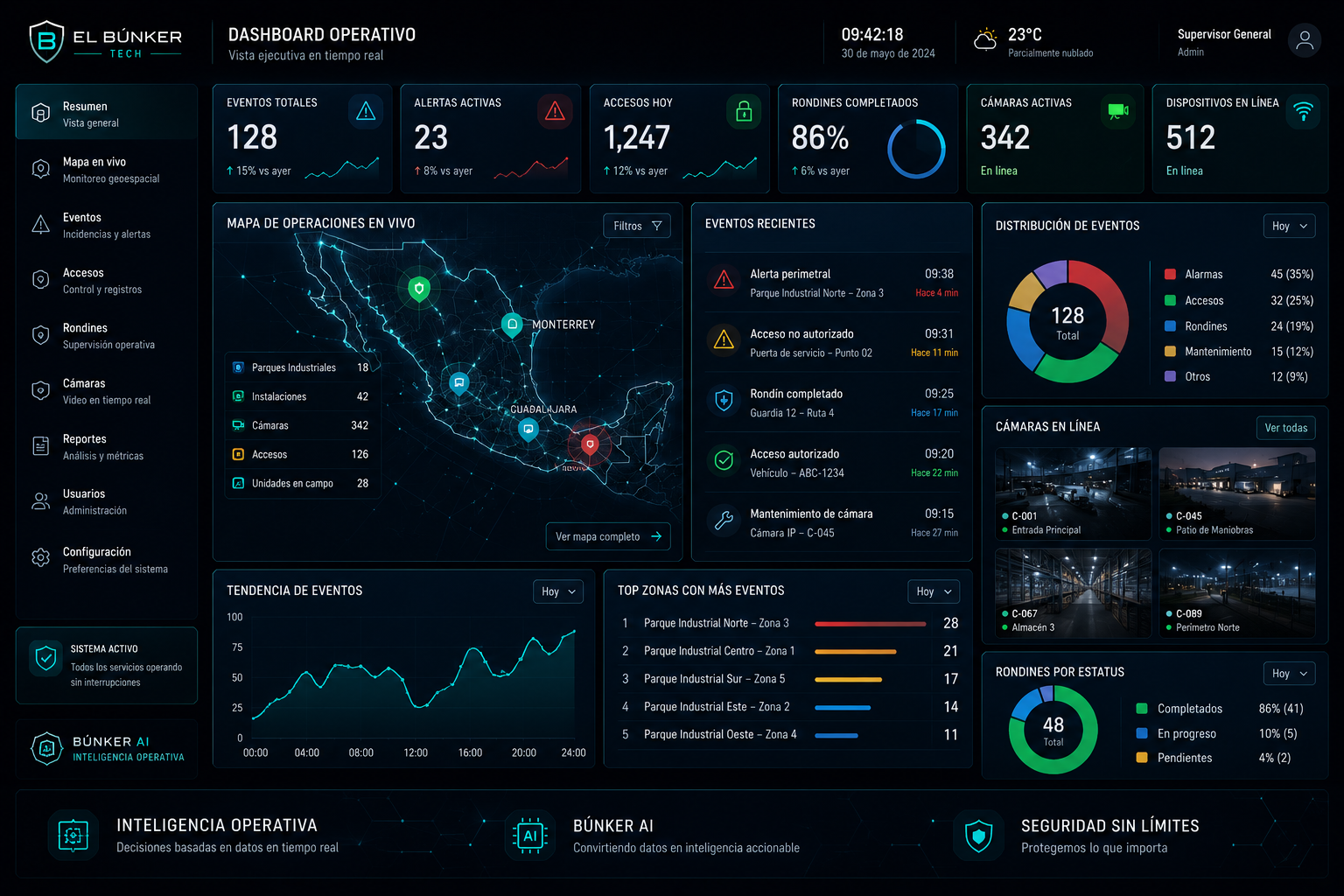Viewport: 1344px width, 896px height.
Task: Click Ver todas cameras button
Action: (1285, 427)
